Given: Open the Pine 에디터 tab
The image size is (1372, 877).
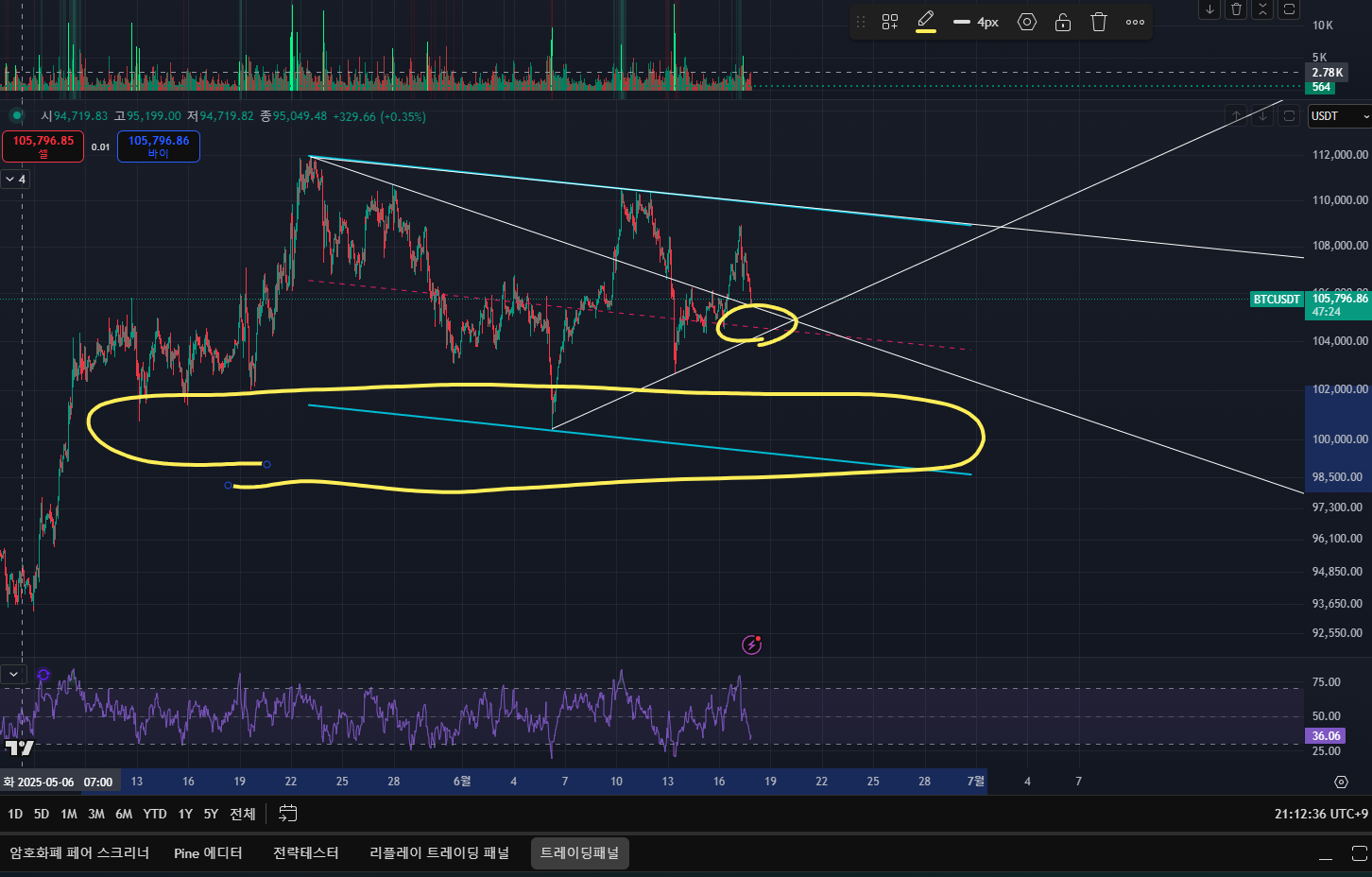Looking at the screenshot, I should point(208,853).
